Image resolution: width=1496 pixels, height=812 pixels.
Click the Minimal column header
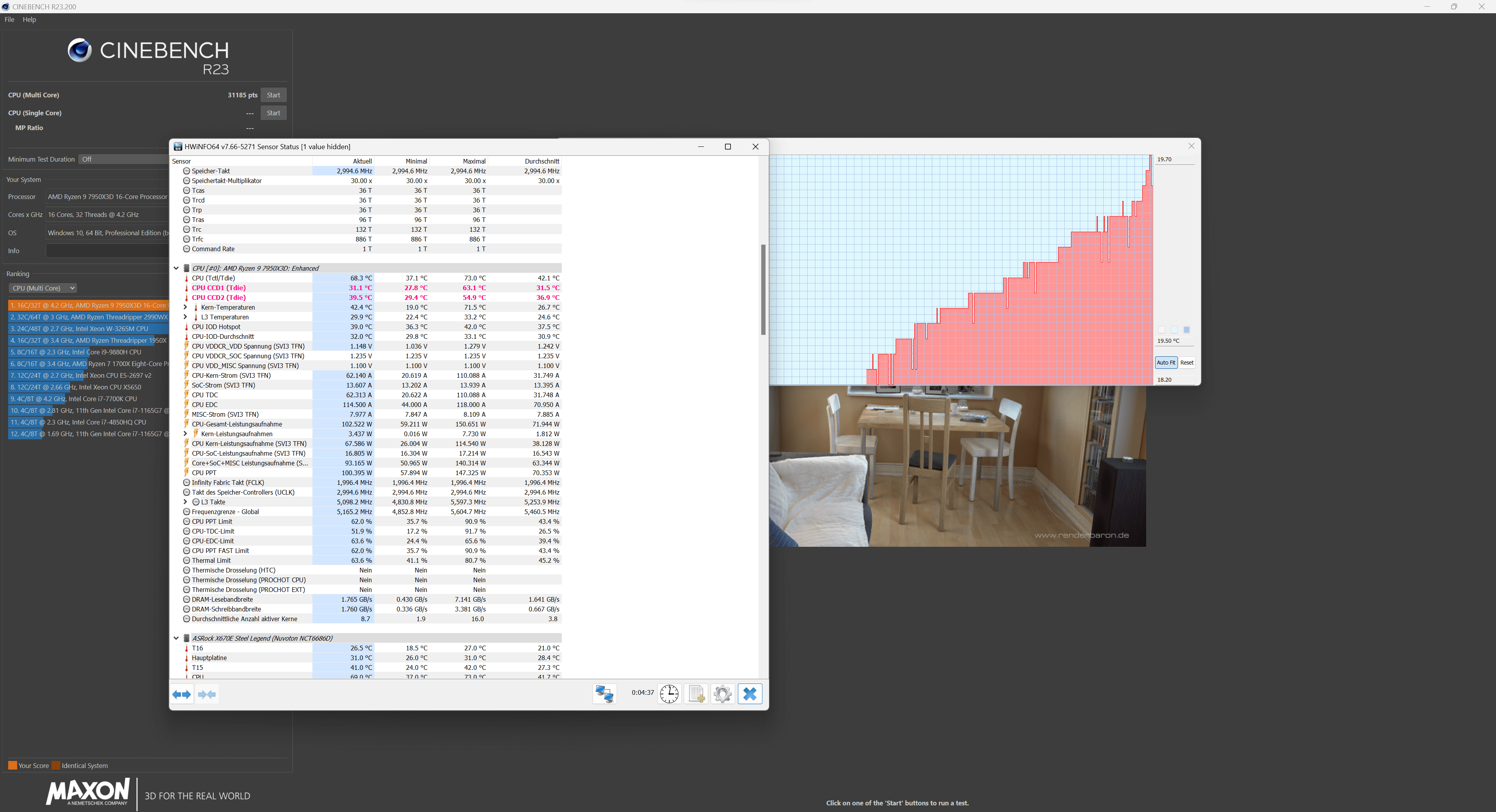[x=402, y=161]
